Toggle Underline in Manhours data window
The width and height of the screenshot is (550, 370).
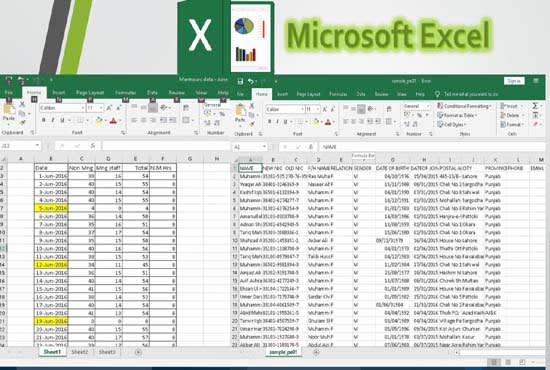pos(62,120)
